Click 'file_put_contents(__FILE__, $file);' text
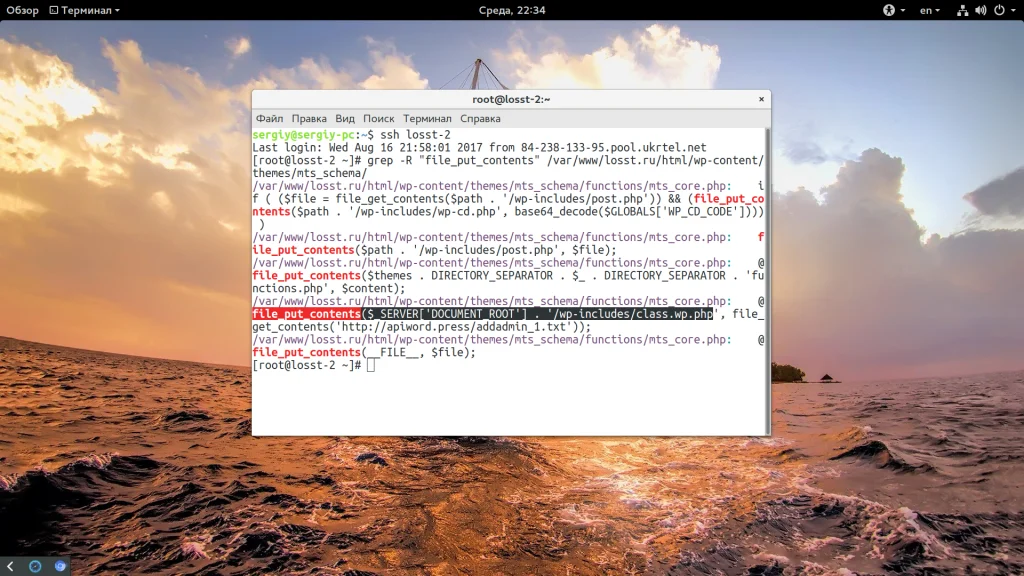This screenshot has height=576, width=1024. pyautogui.click(x=364, y=353)
